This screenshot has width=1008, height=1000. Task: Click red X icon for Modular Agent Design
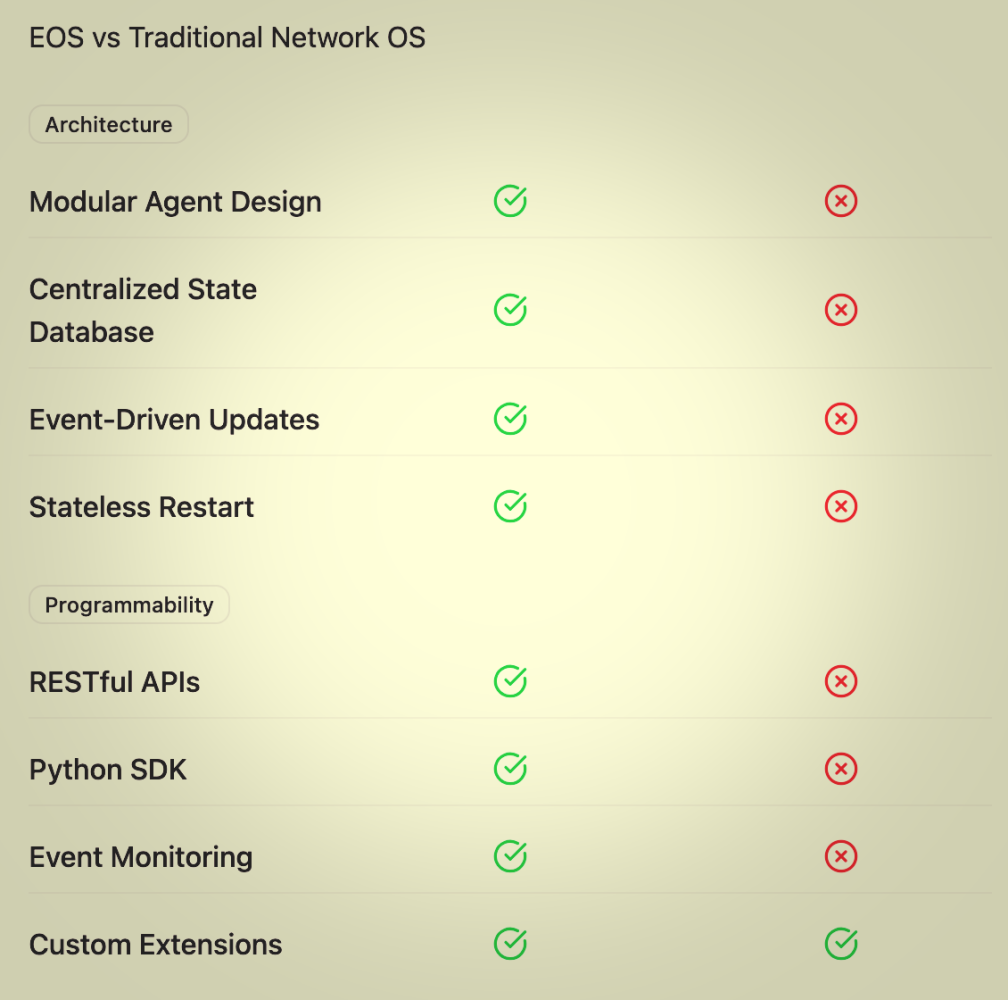841,201
